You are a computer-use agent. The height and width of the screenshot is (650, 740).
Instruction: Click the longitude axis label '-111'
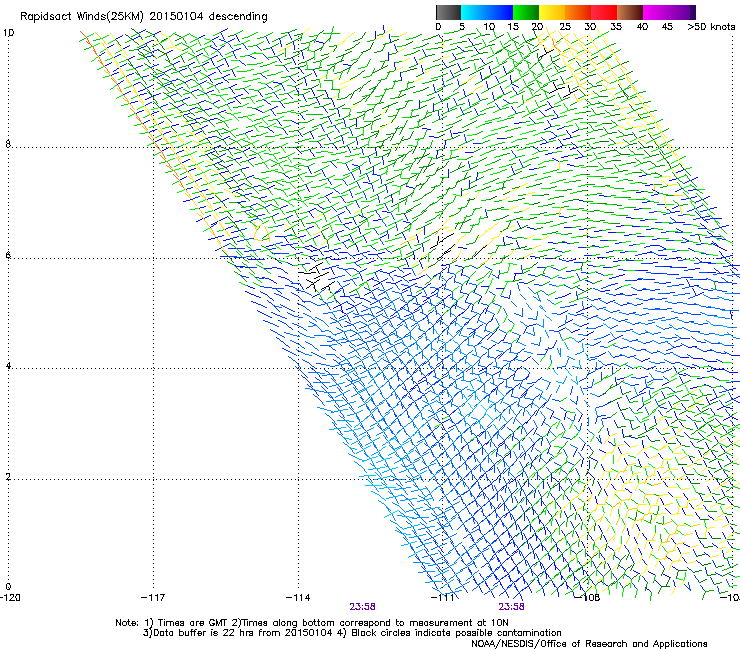click(x=443, y=598)
